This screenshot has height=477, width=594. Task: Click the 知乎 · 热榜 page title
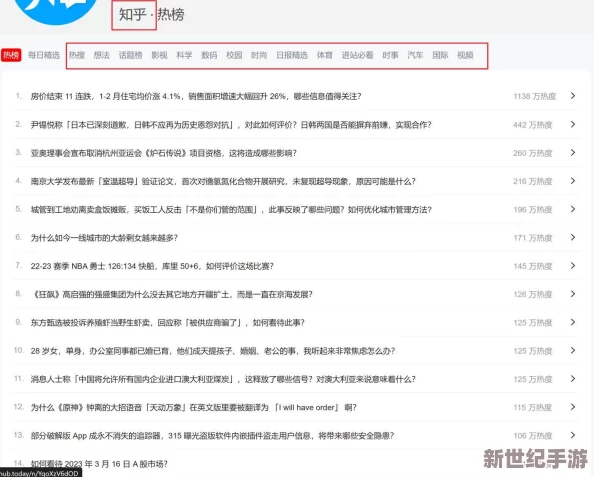point(152,15)
